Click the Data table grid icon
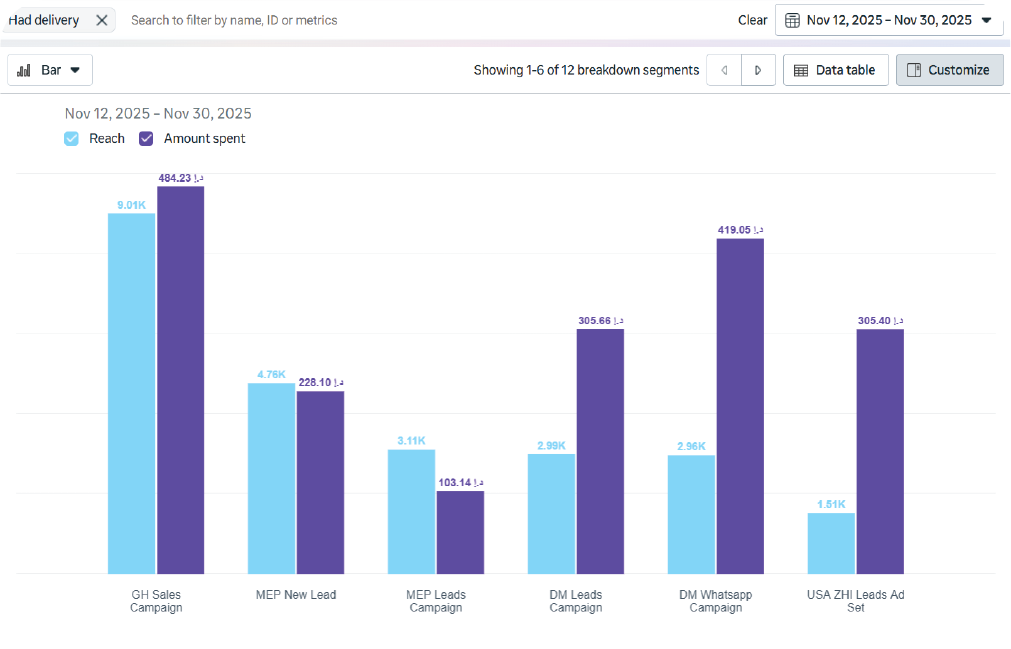 click(x=801, y=70)
